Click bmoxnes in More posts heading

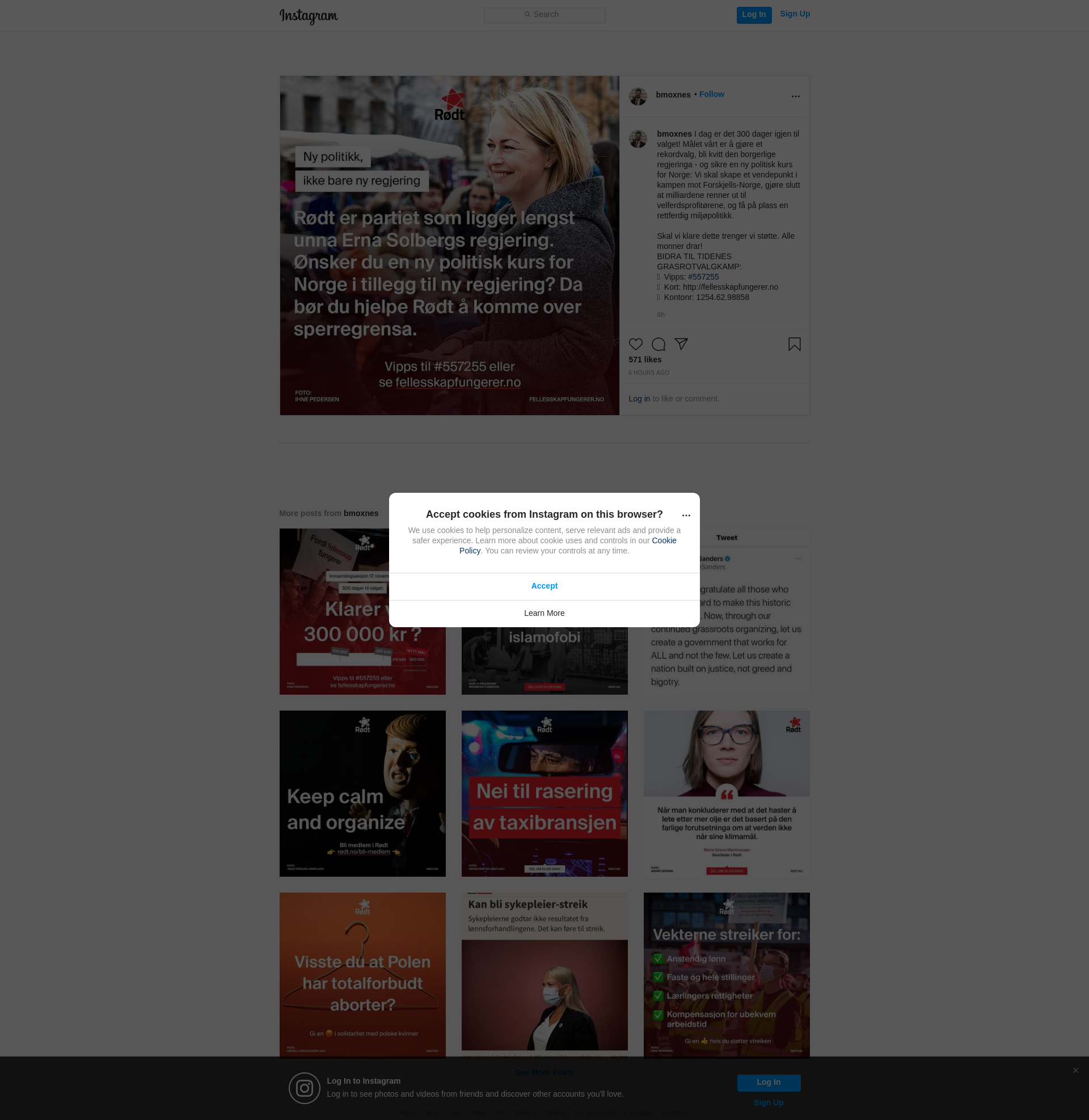tap(361, 513)
